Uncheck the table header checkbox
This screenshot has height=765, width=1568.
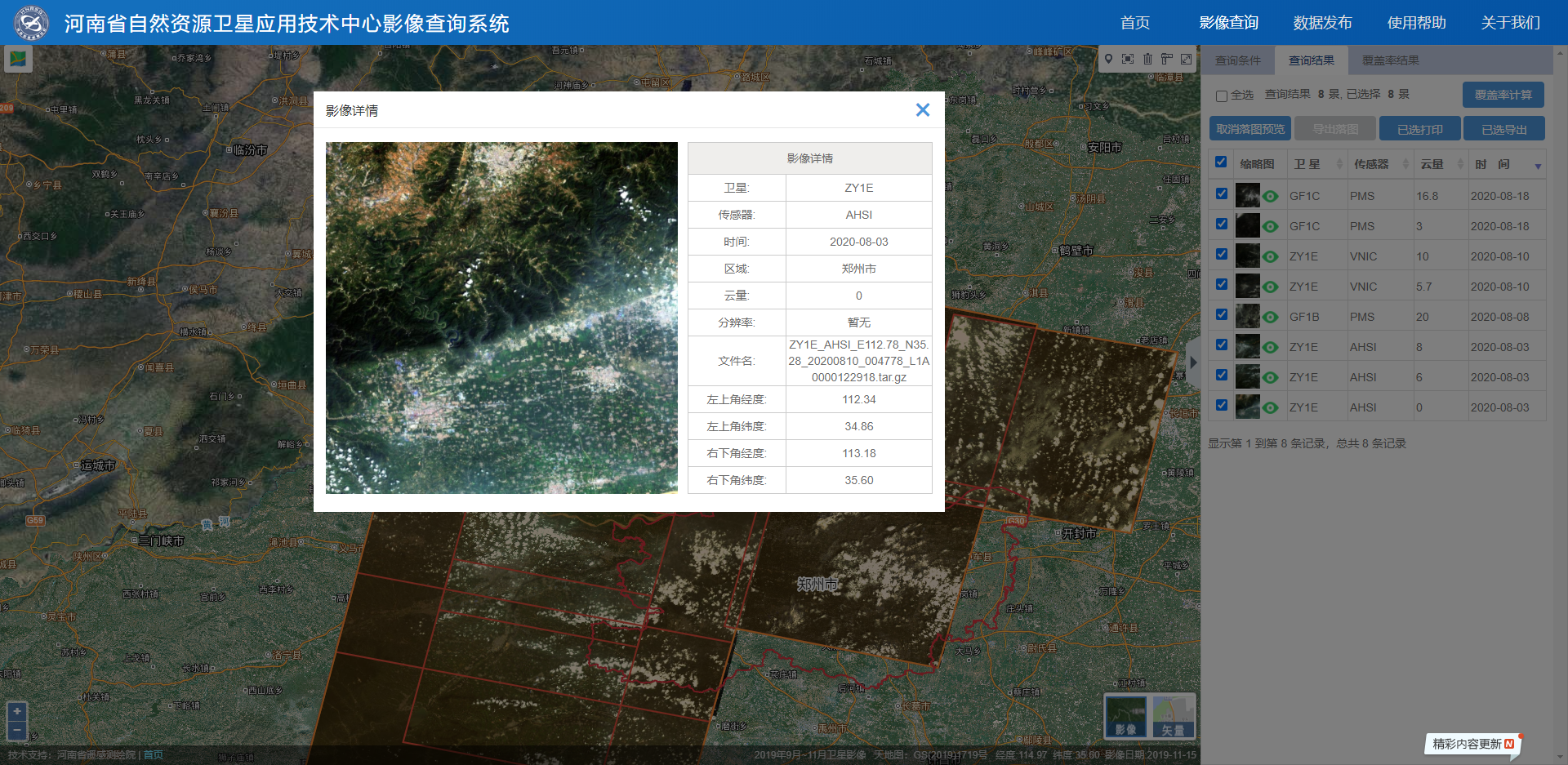coord(1221,162)
